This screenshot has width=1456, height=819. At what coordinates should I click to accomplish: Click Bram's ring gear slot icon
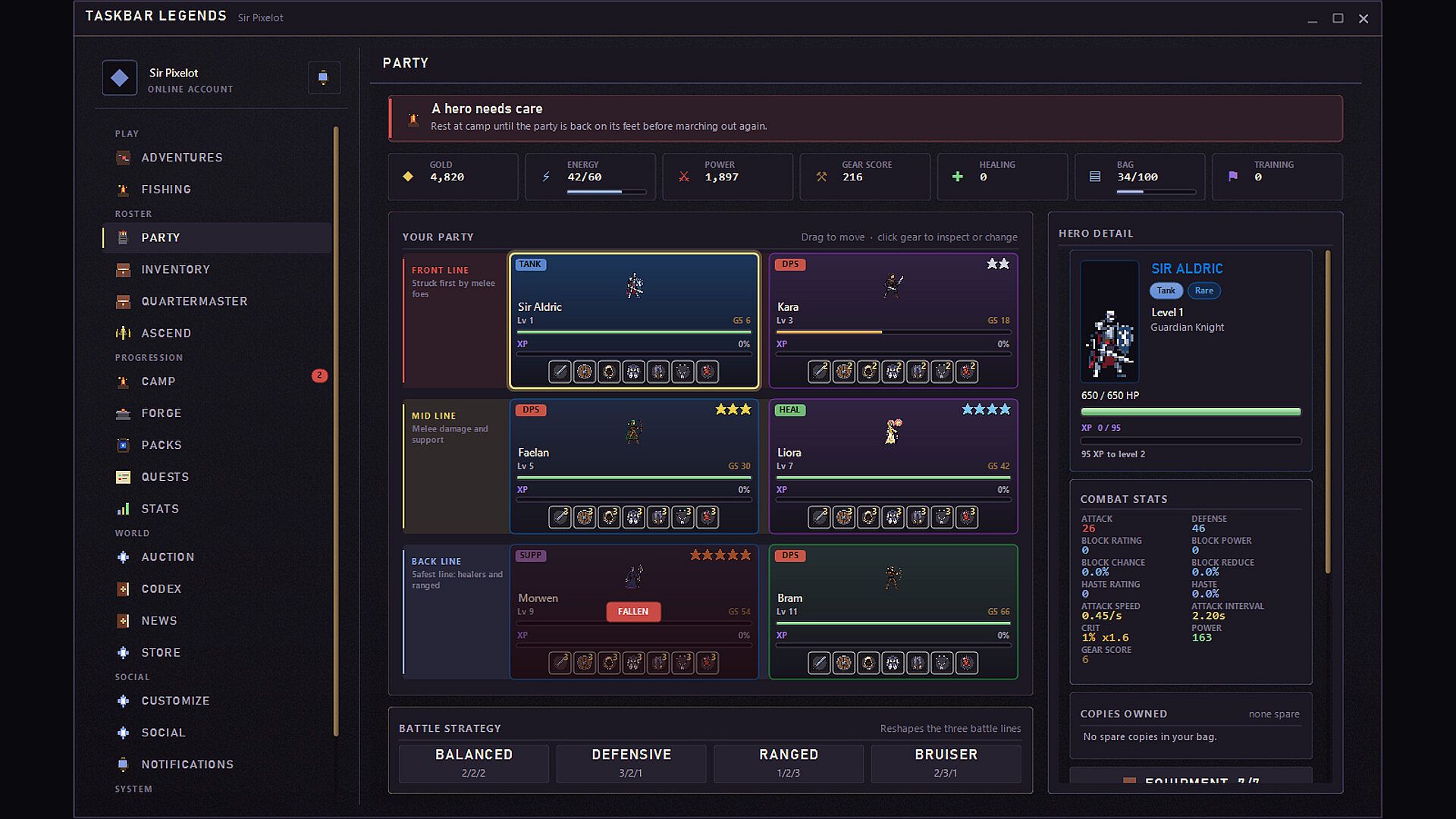[868, 663]
